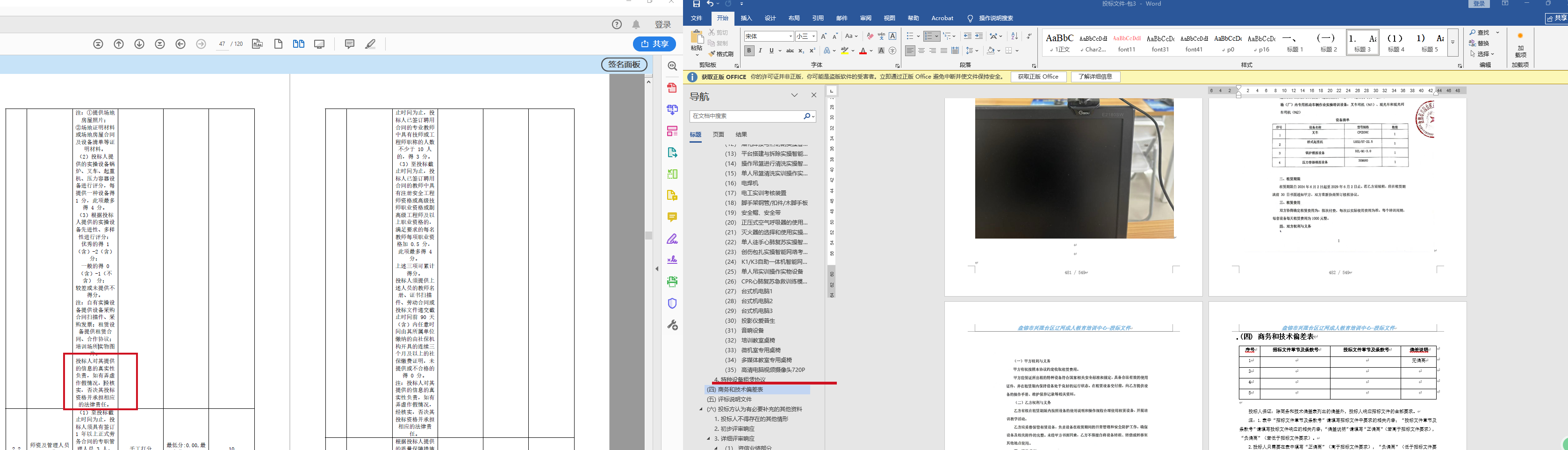Toggle align-left paragraph button
The height and width of the screenshot is (450, 1568).
(910, 51)
